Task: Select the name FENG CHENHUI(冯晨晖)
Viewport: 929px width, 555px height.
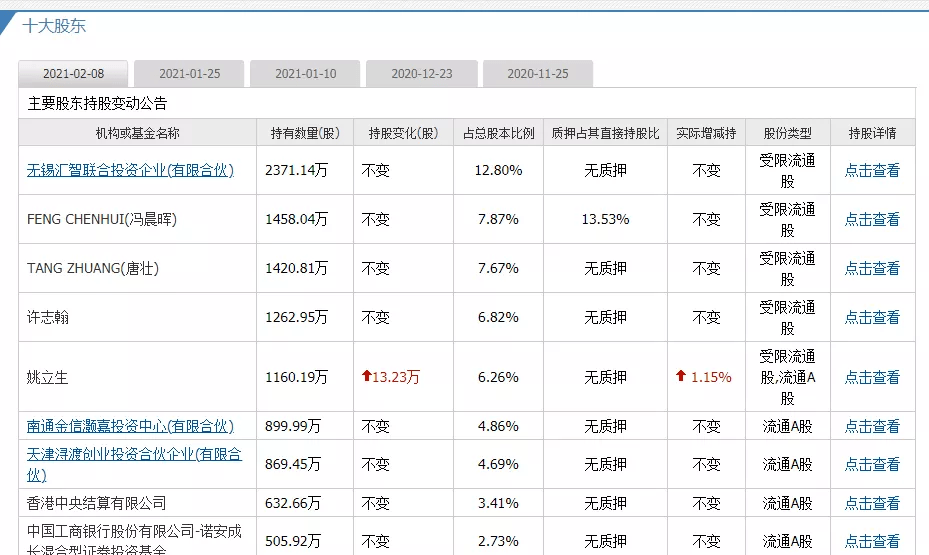Action: click(102, 220)
